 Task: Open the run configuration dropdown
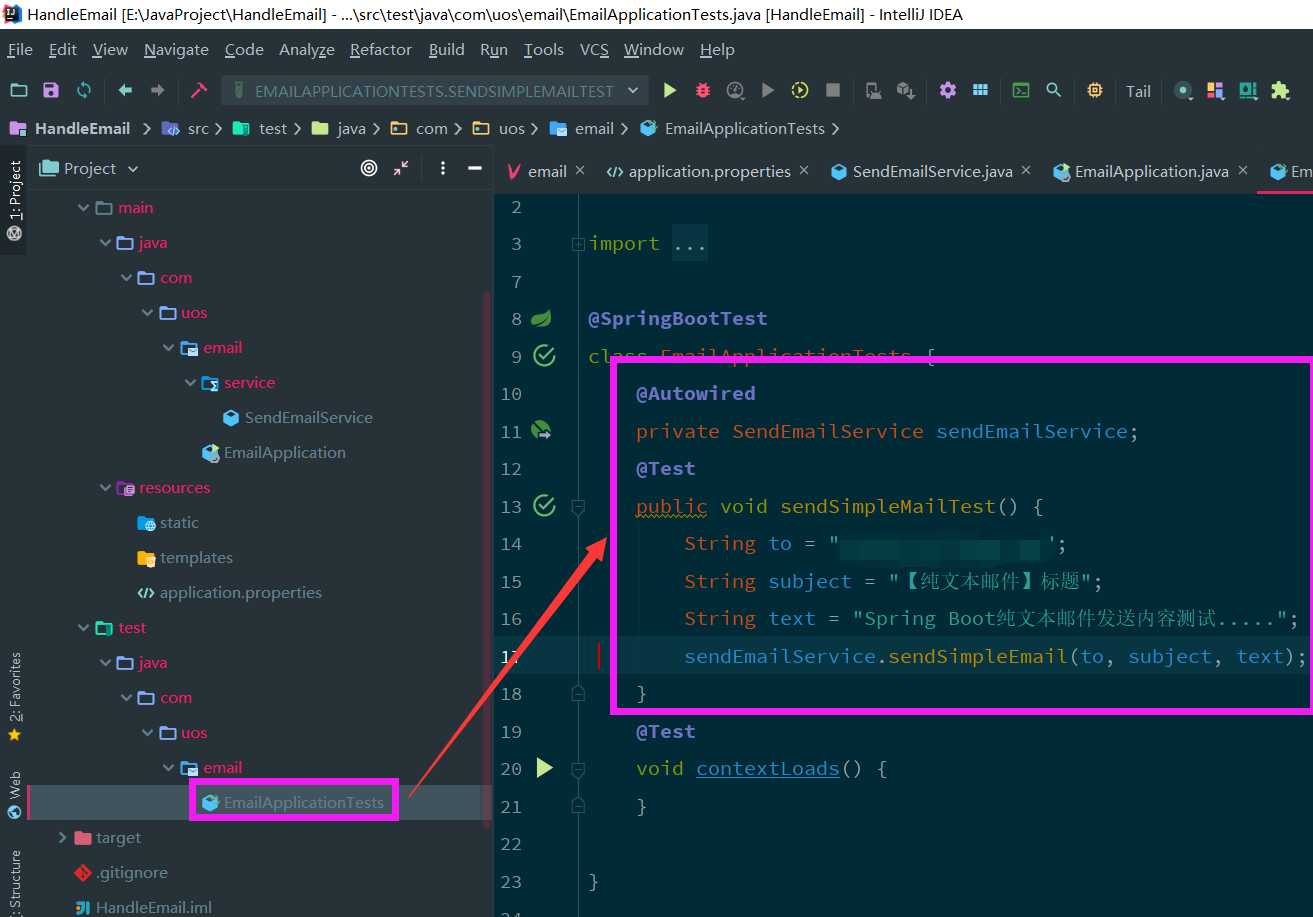[434, 91]
